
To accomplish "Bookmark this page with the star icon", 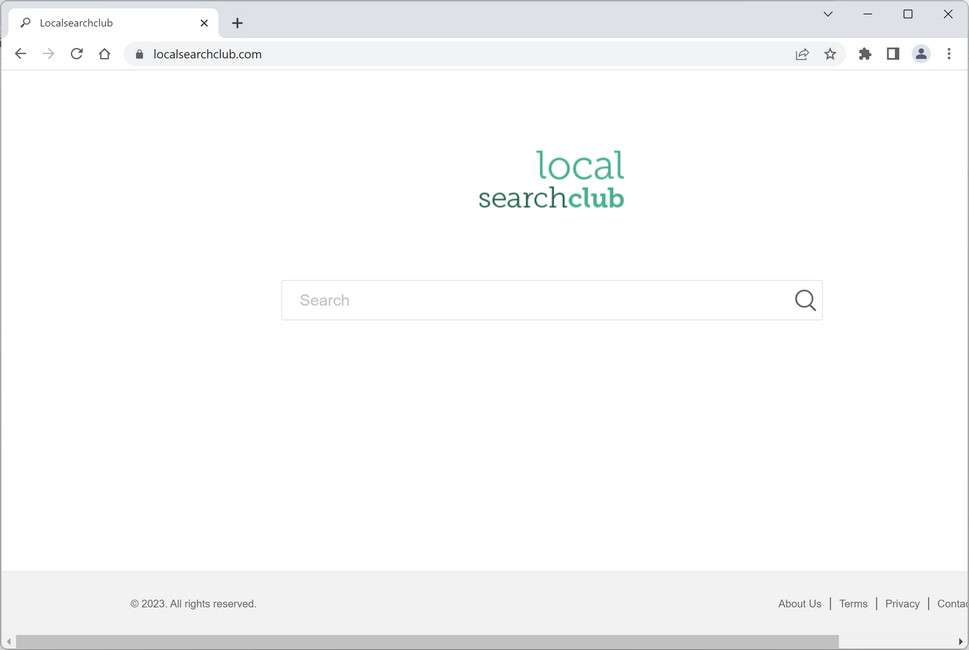I will pos(830,53).
